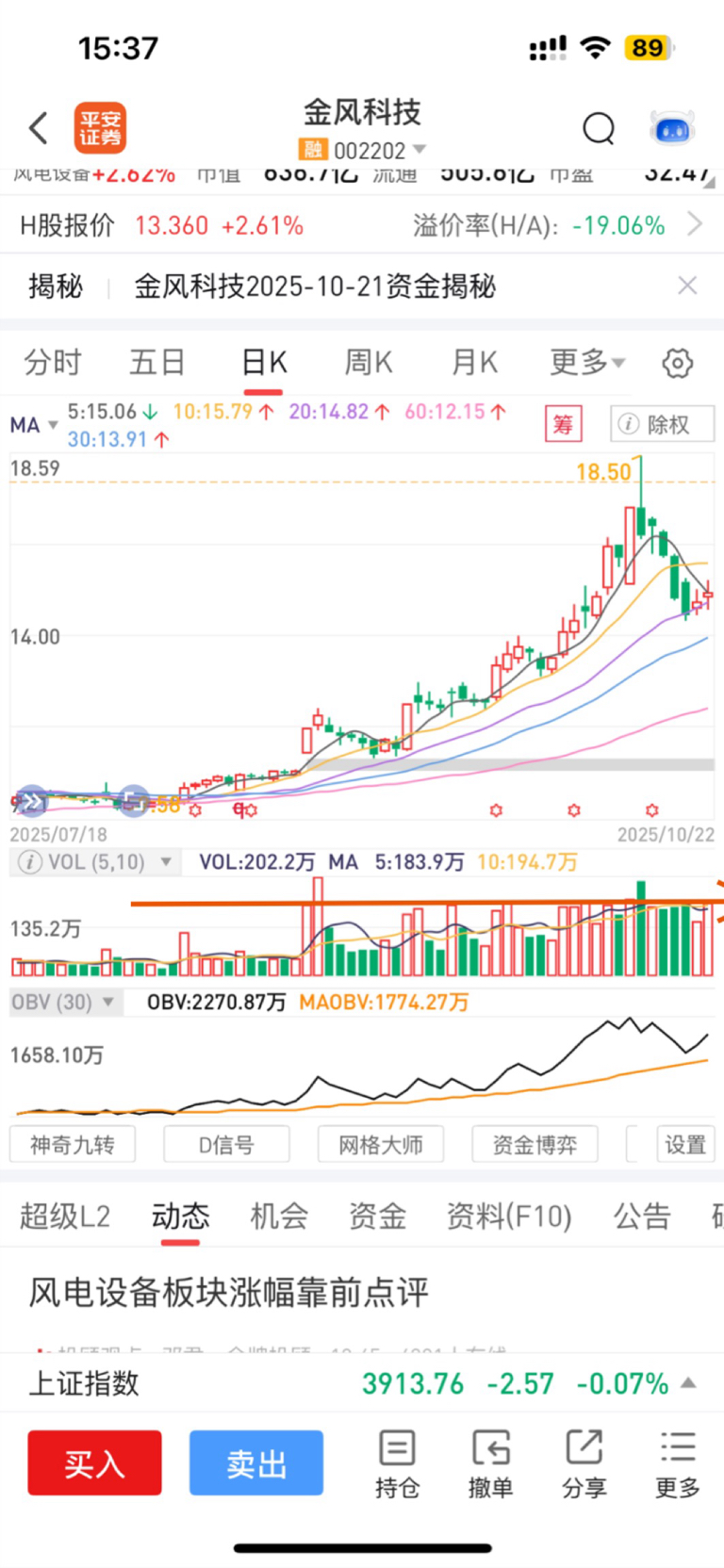Viewport: 724px width, 1568px height.
Task: Select the 周K weekly chart tab
Action: click(x=368, y=362)
